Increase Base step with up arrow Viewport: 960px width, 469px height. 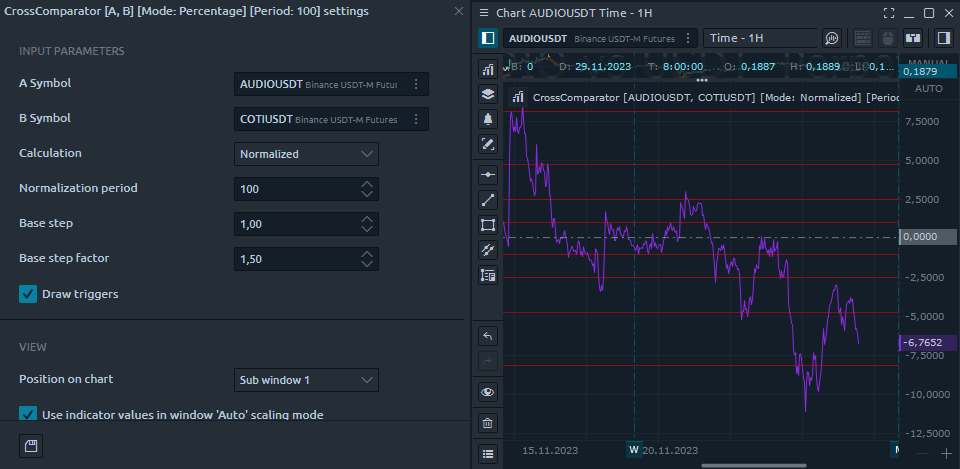point(367,219)
